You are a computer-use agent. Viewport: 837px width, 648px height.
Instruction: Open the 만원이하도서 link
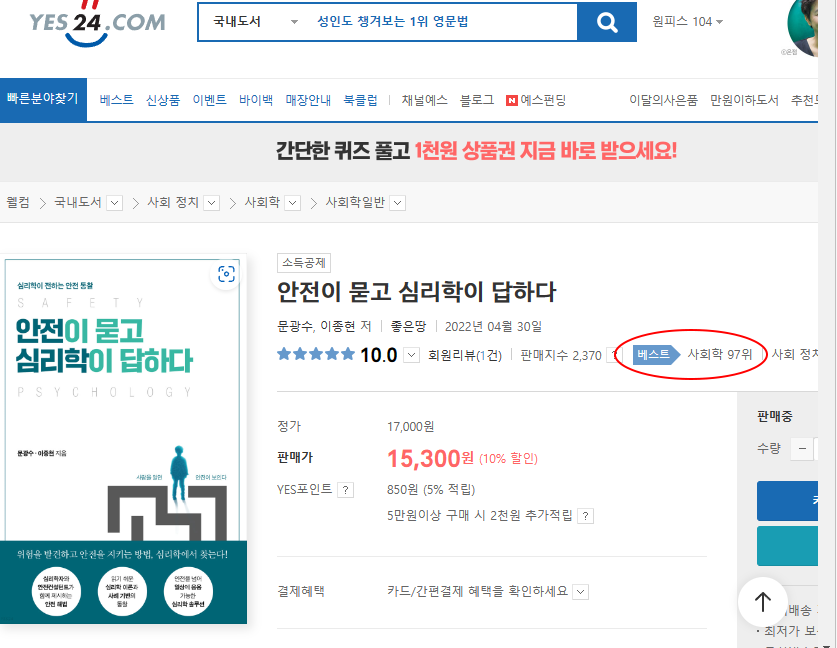(x=744, y=100)
